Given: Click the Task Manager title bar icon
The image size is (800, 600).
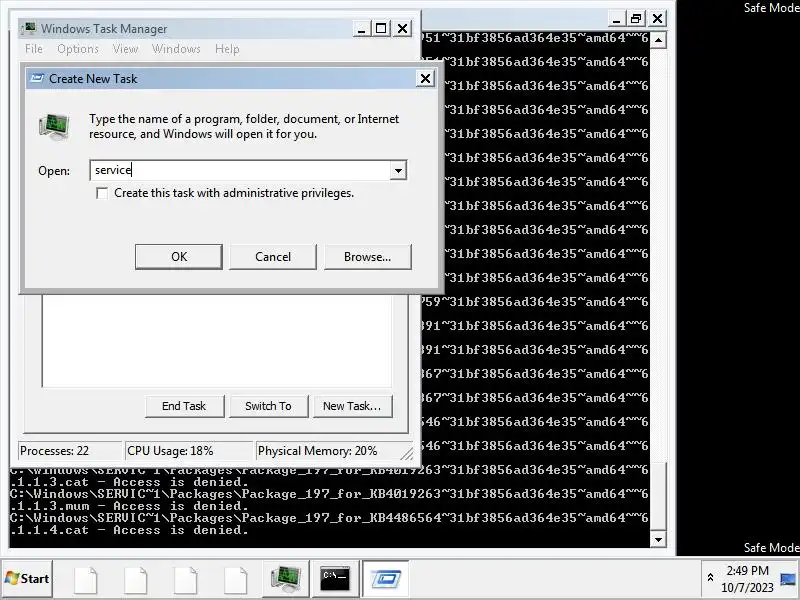Looking at the screenshot, I should pyautogui.click(x=29, y=28).
